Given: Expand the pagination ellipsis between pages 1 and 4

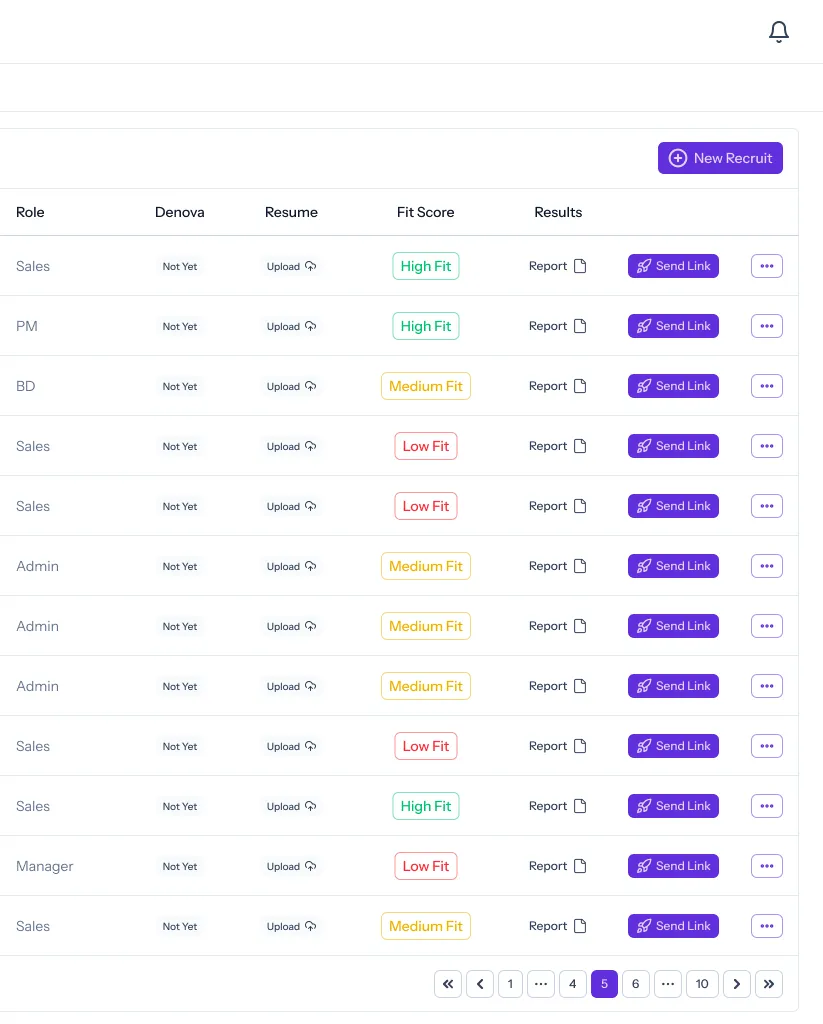Looking at the screenshot, I should click(x=541, y=983).
